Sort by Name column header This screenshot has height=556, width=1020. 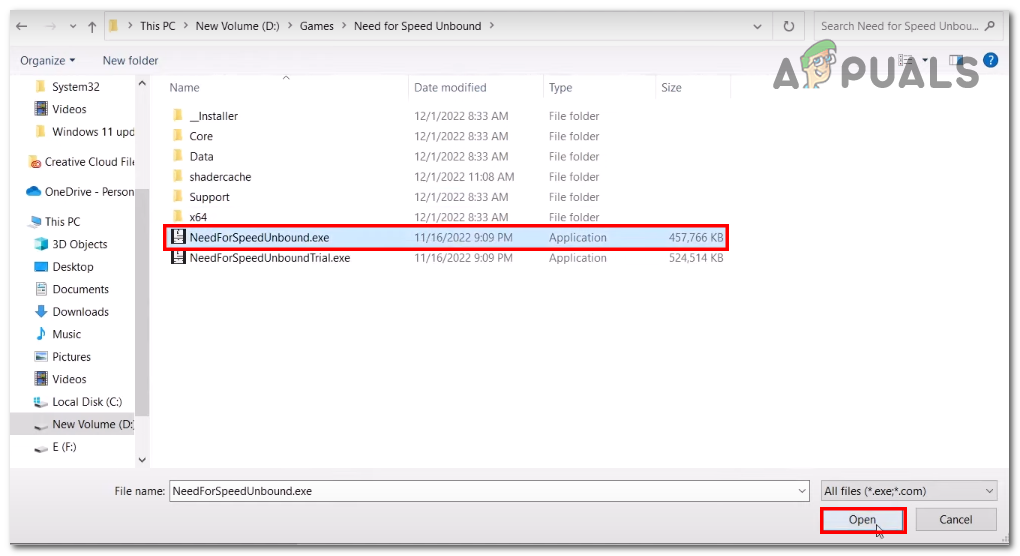(x=185, y=88)
